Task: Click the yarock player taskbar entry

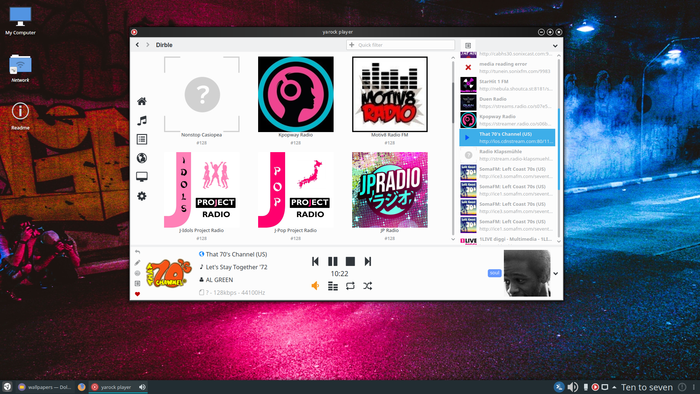Action: point(112,387)
